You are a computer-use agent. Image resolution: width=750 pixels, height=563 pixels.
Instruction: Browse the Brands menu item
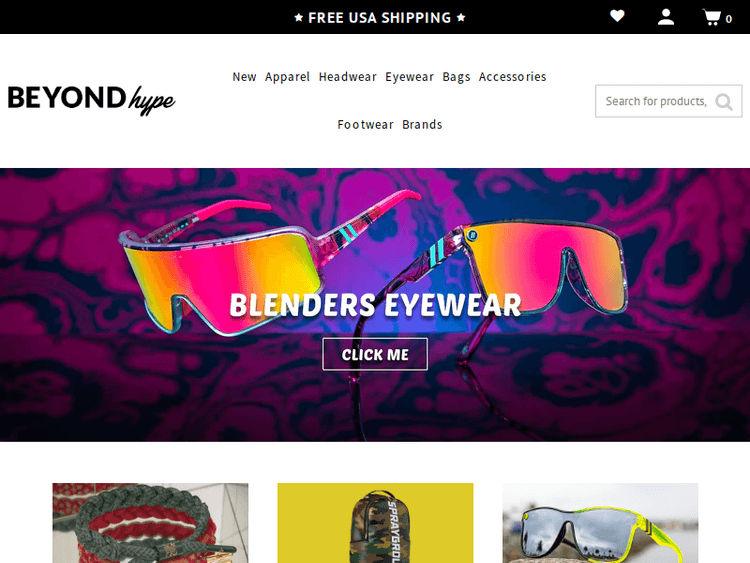tap(422, 125)
